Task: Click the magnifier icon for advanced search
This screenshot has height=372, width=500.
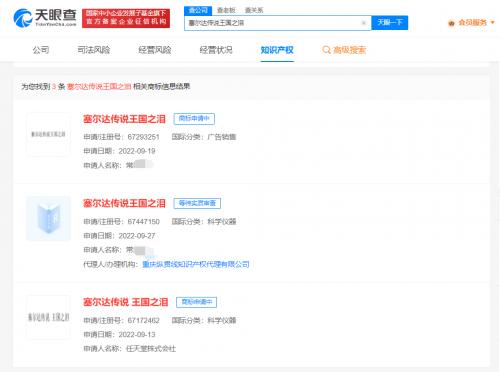Action: (x=326, y=50)
